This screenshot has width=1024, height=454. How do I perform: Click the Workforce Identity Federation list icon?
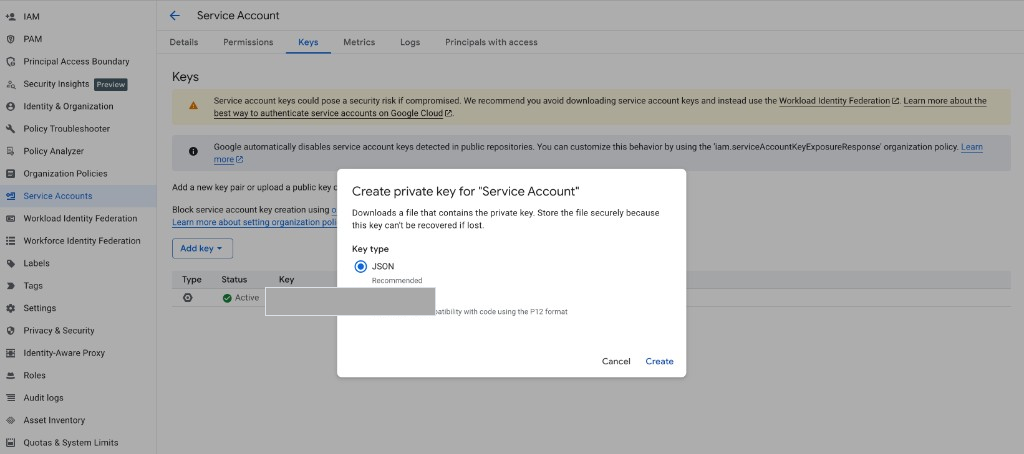pyautogui.click(x=10, y=241)
